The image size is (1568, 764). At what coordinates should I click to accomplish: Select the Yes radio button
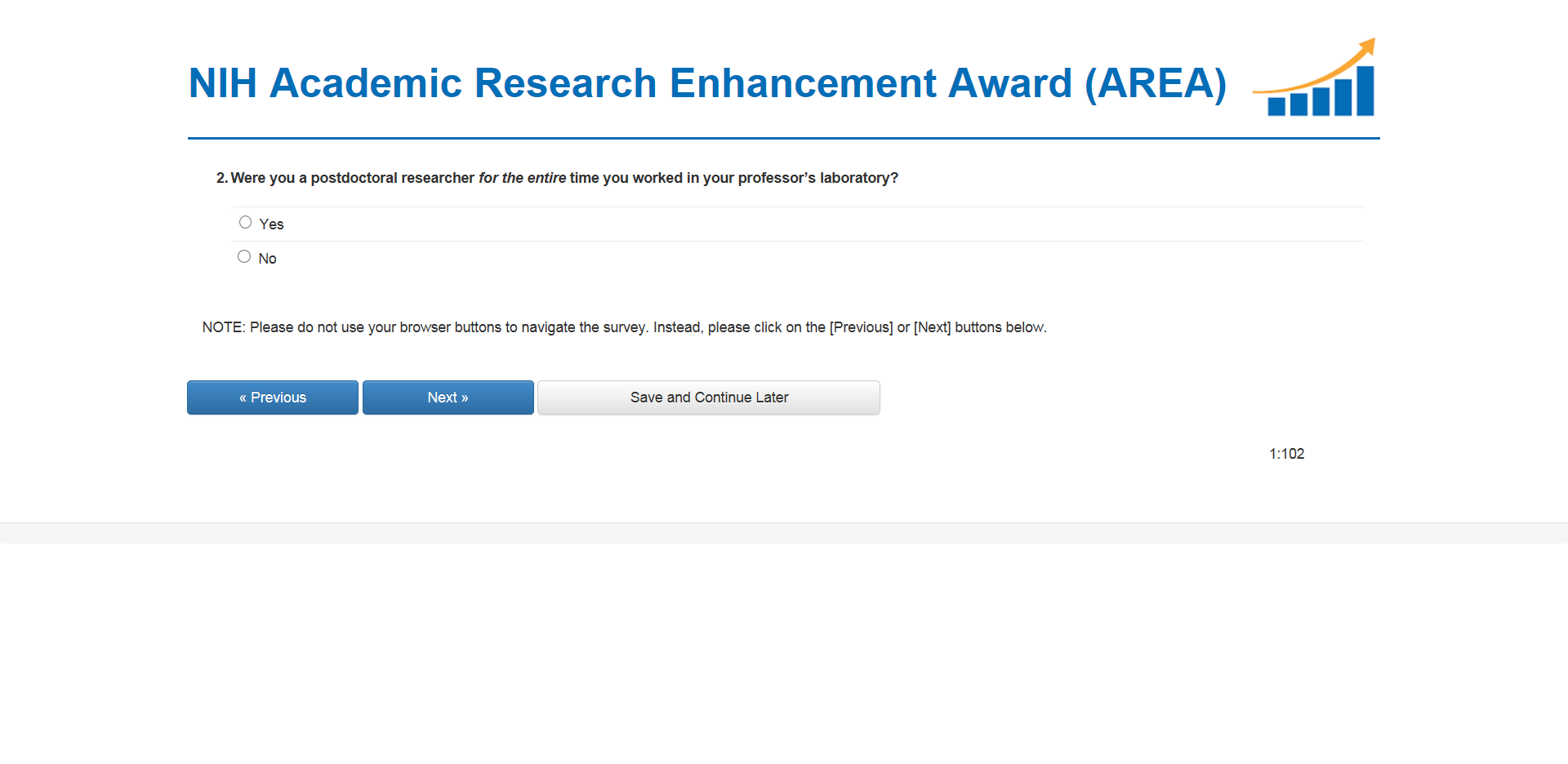(245, 222)
